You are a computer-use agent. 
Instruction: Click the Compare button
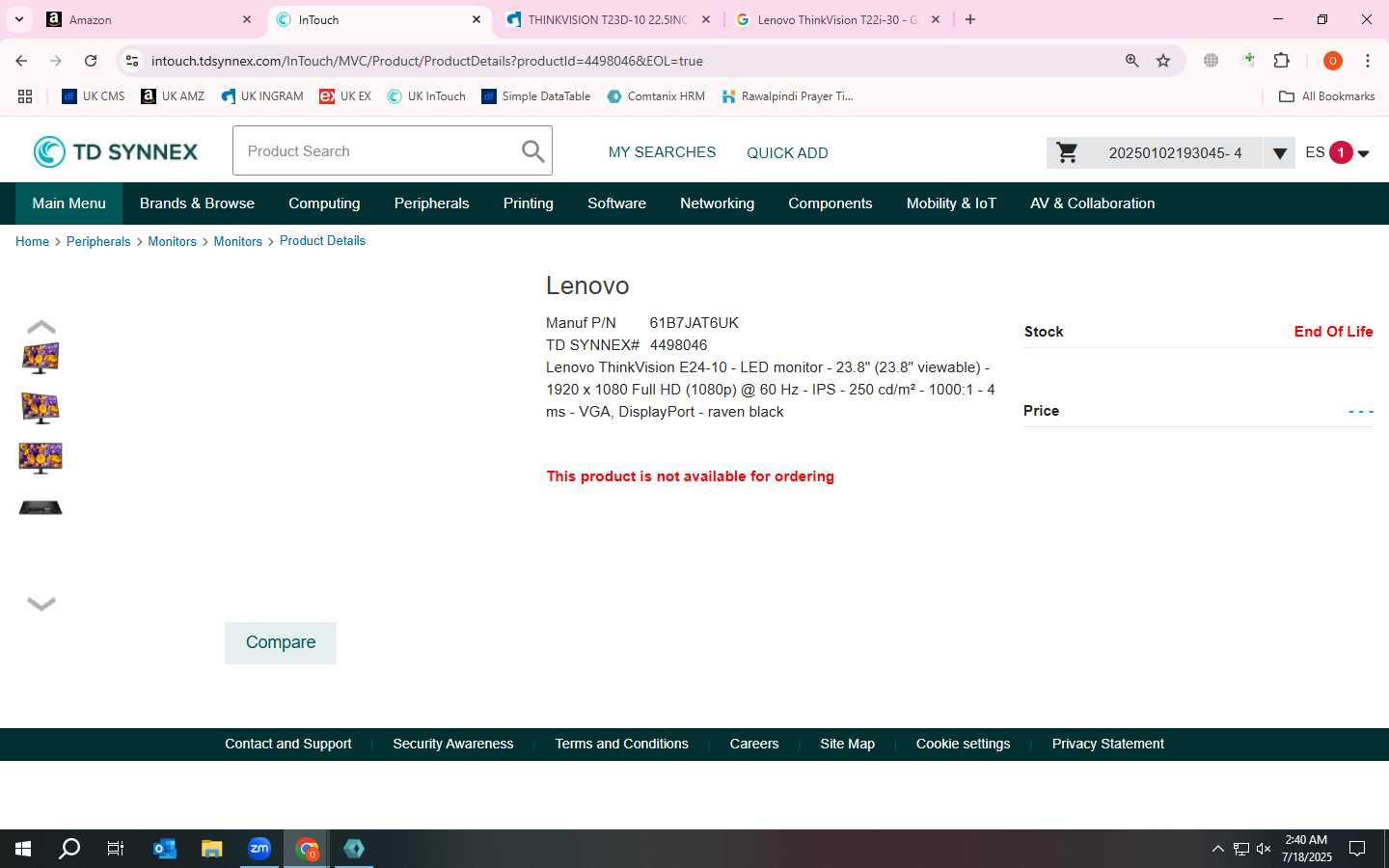281,642
